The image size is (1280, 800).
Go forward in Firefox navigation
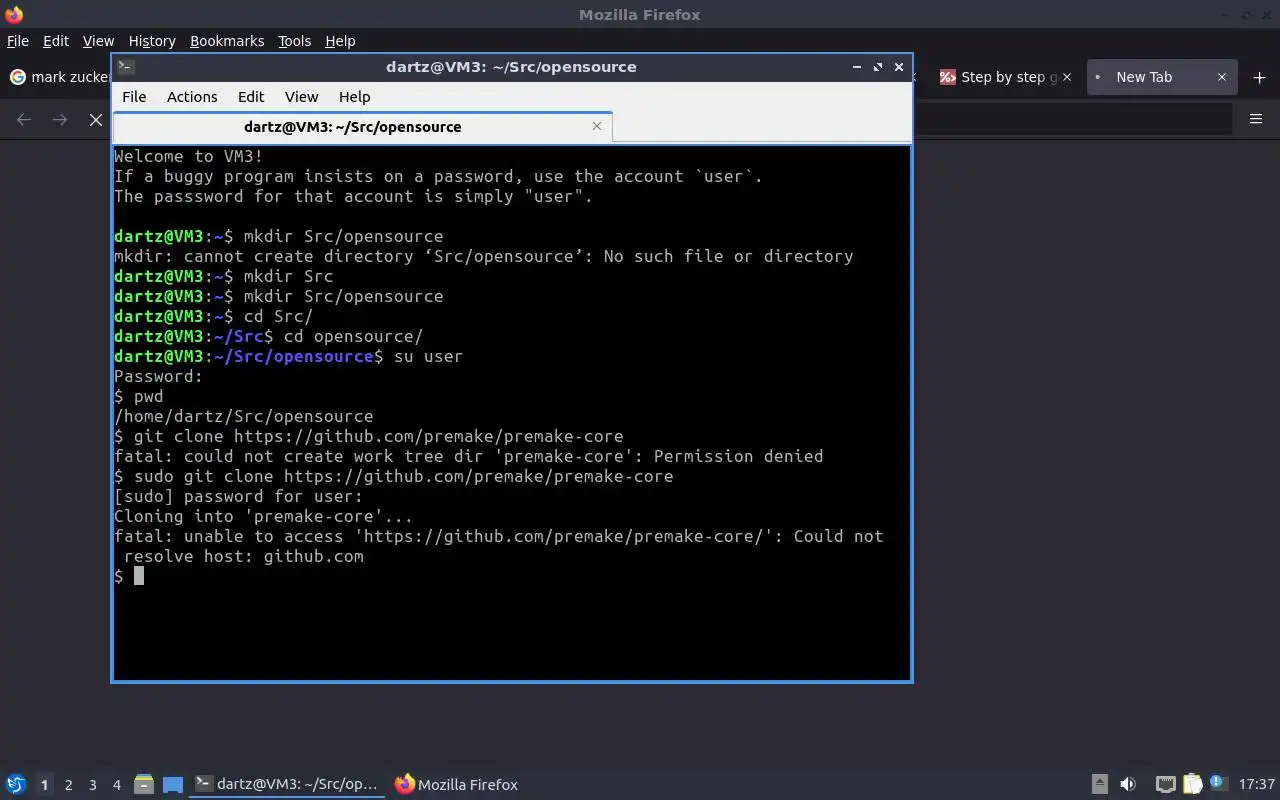pyautogui.click(x=60, y=119)
